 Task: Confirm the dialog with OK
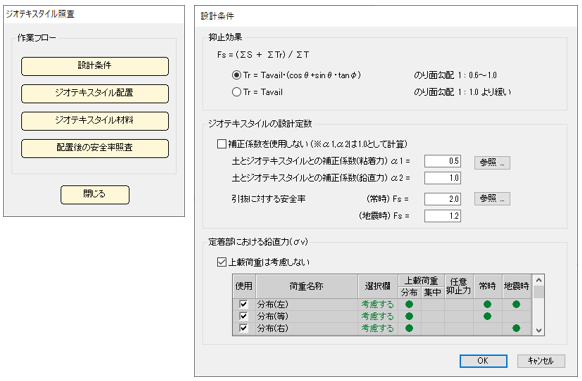[x=483, y=361]
